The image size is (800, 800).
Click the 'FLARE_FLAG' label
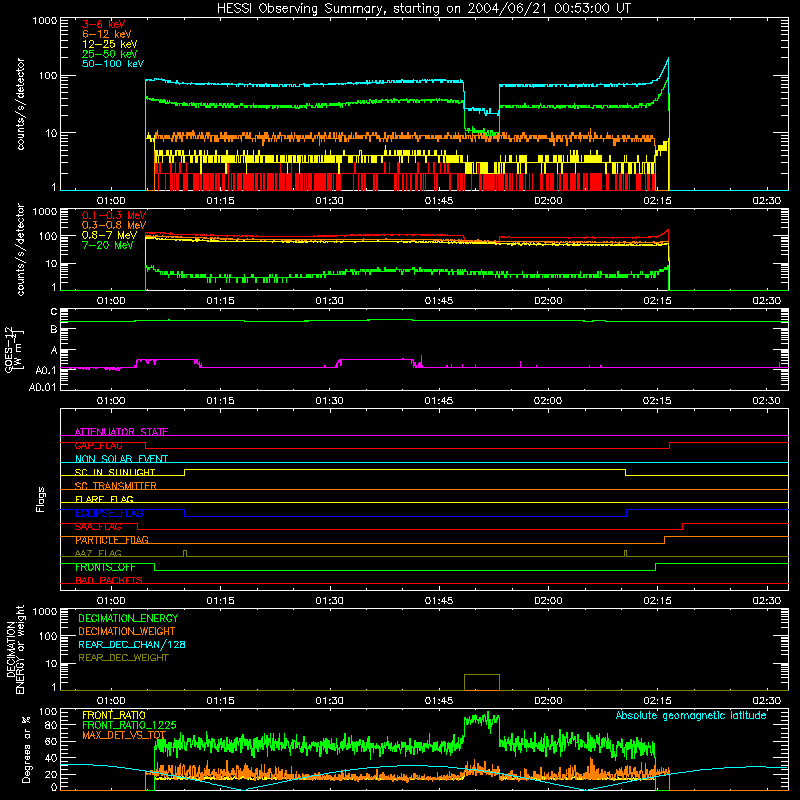104,499
